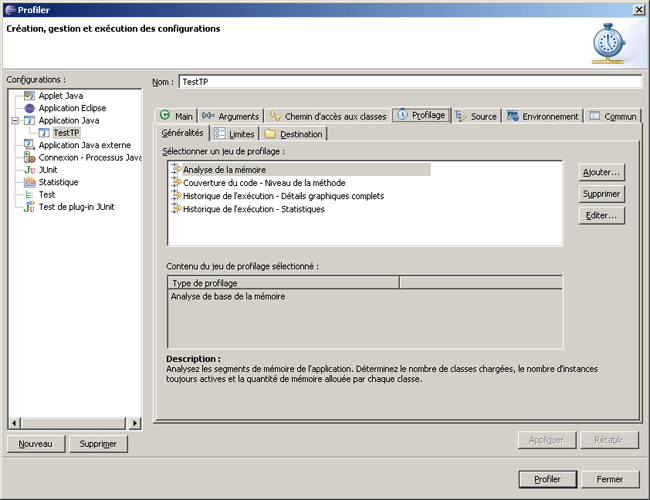Click the Application Eclipse sphere icon
This screenshot has width=650, height=500.
point(30,108)
